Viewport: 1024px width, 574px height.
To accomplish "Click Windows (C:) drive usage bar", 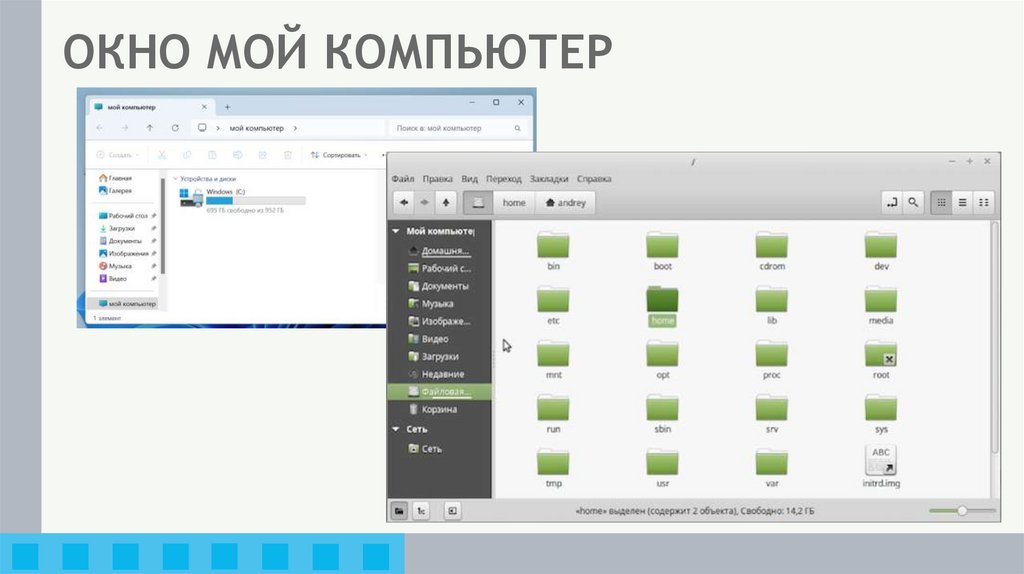I will 255,201.
